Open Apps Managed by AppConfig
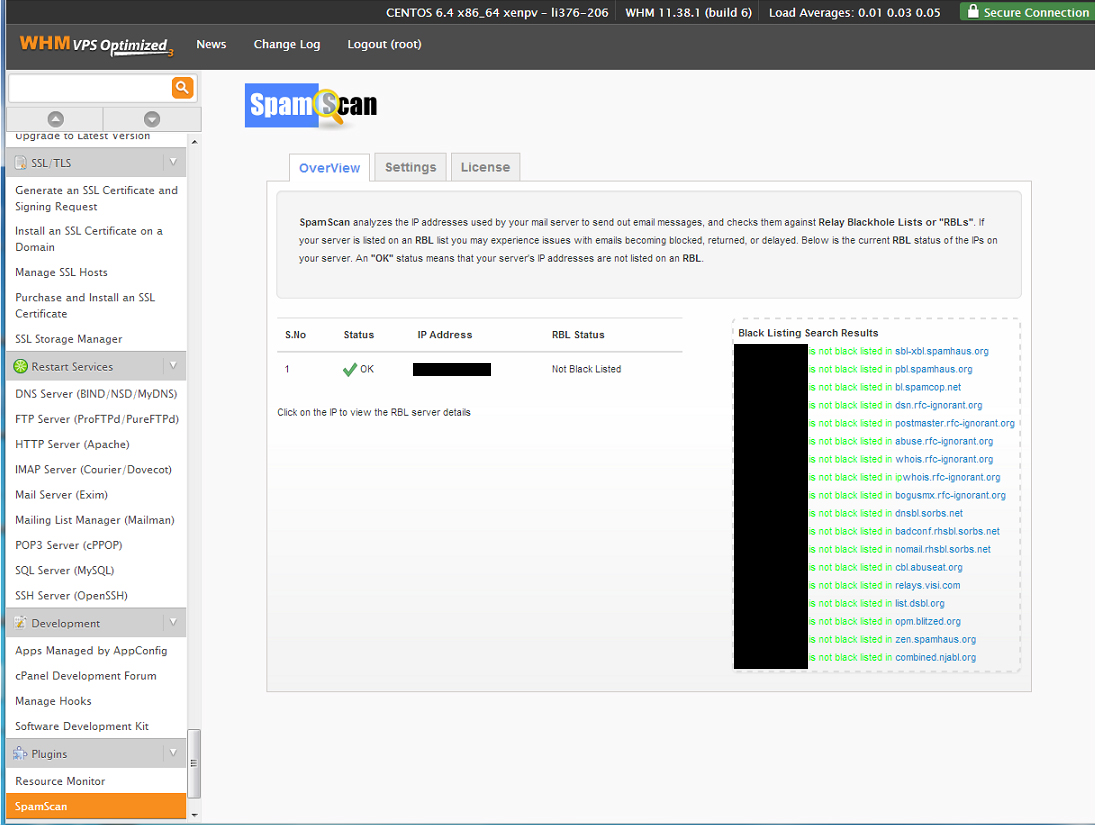Screen dimensions: 1097x825 [91, 651]
